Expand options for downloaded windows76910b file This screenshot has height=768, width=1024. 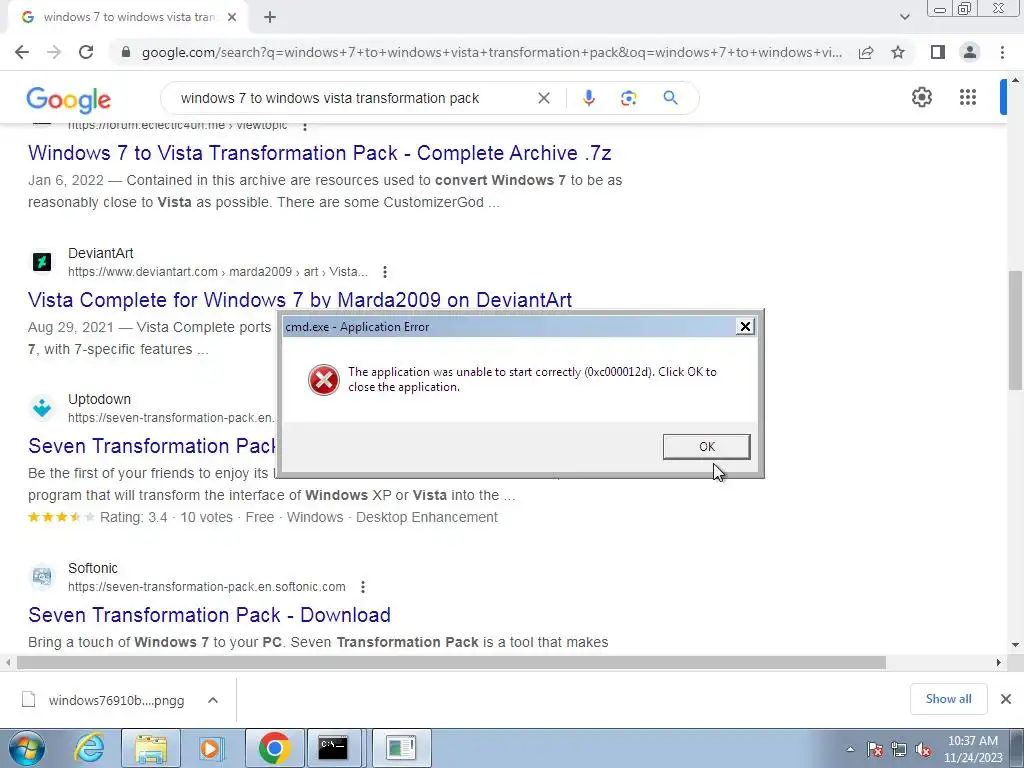[x=212, y=700]
